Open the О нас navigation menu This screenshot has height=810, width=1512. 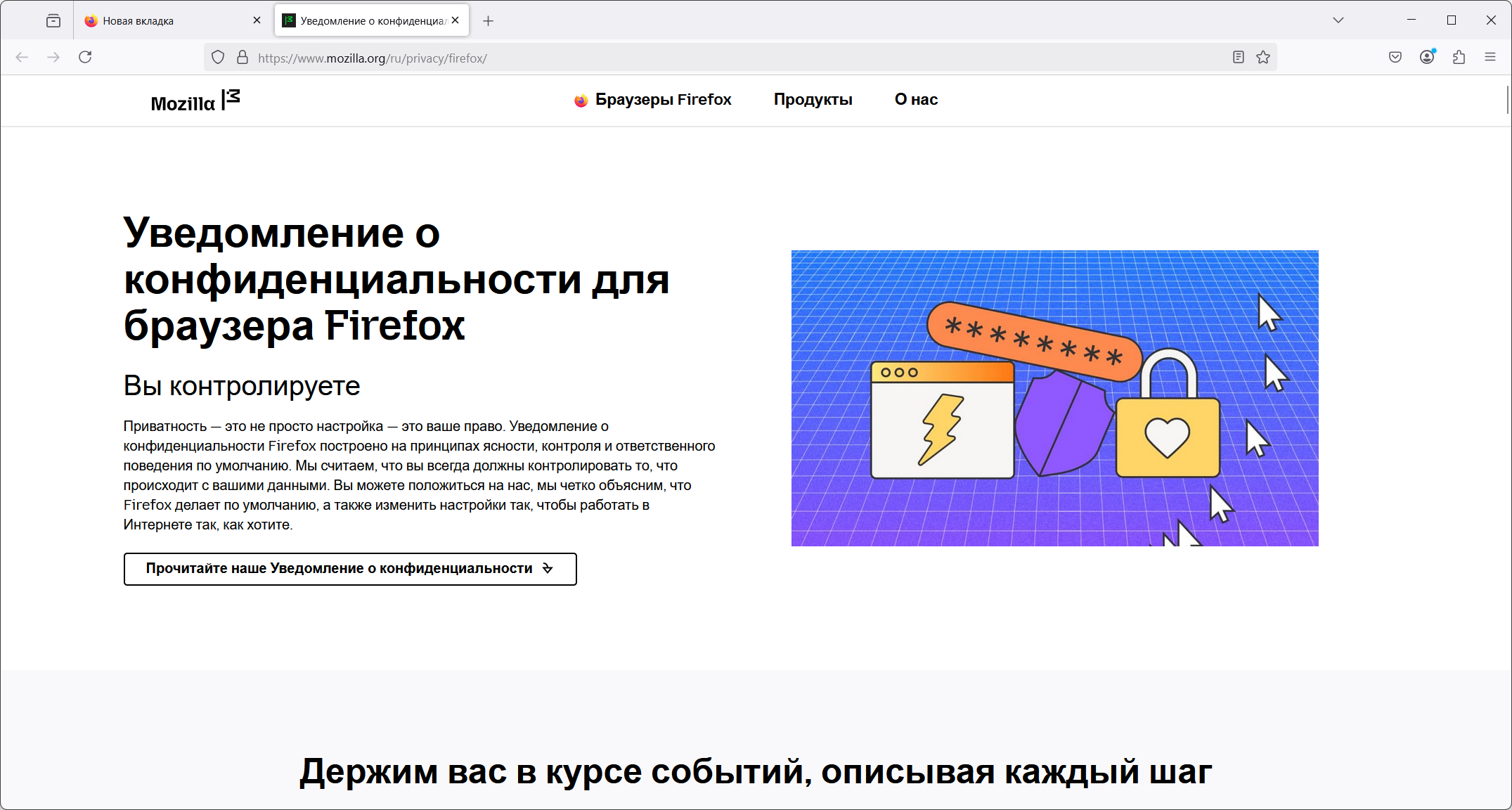pyautogui.click(x=916, y=100)
